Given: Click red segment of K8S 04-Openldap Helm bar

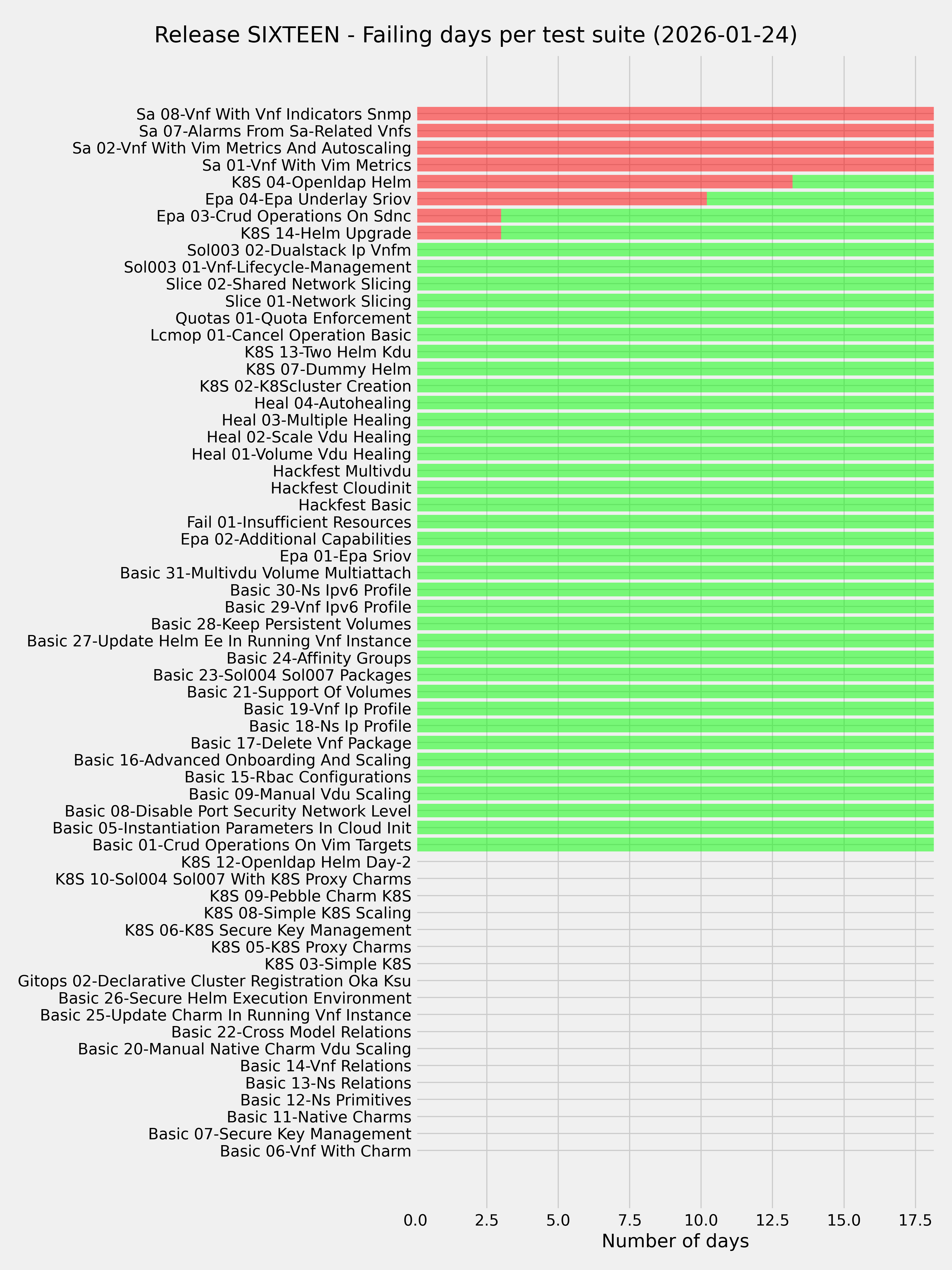Looking at the screenshot, I should pos(604,182).
